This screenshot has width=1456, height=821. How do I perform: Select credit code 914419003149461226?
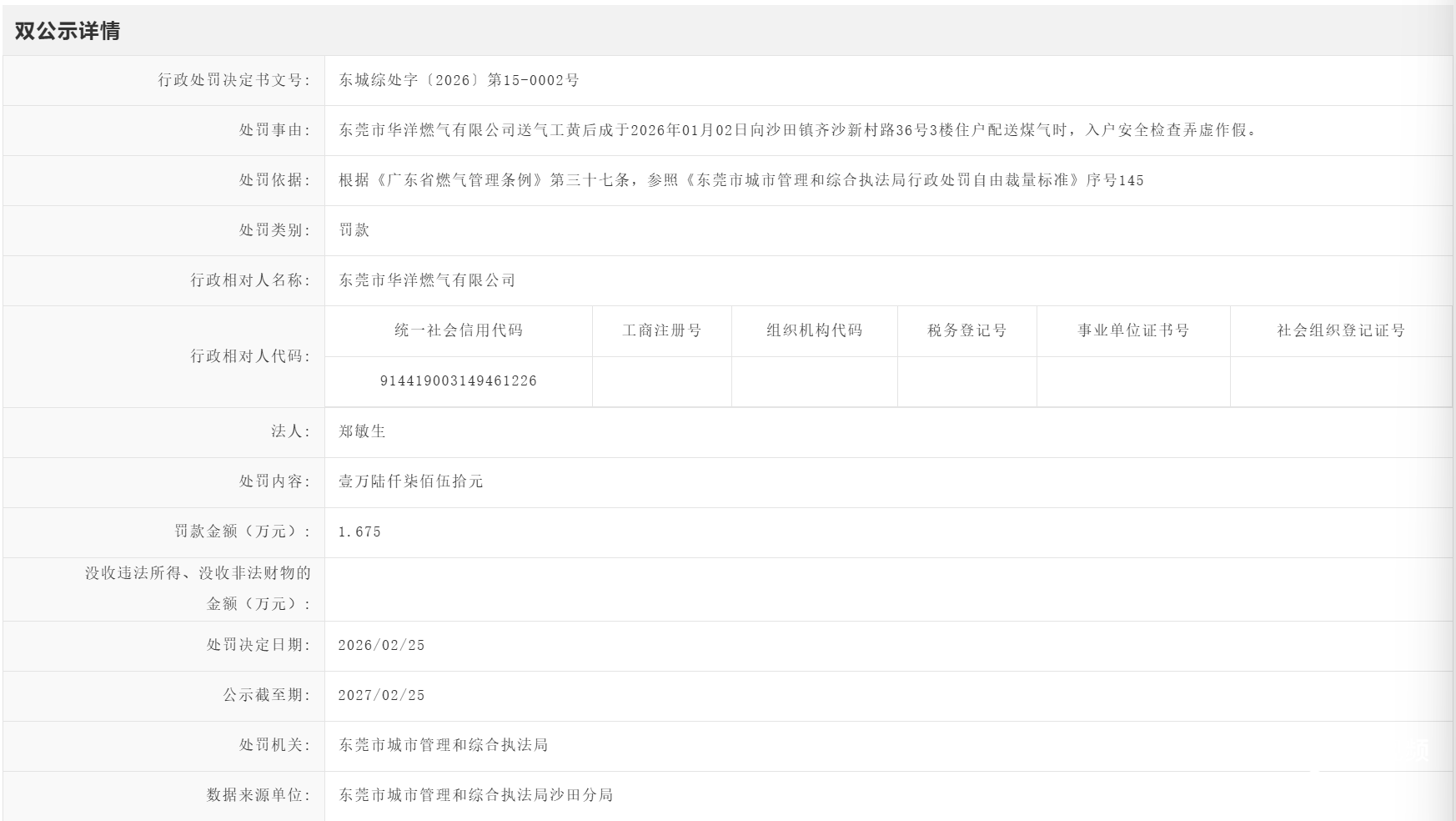coord(459,381)
